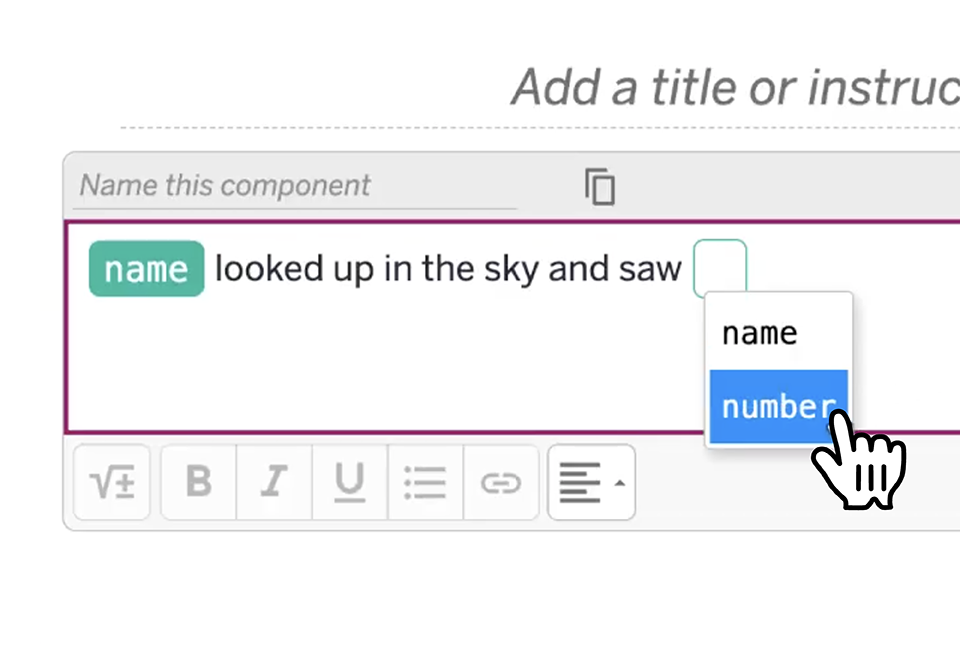The height and width of the screenshot is (650, 960).
Task: Toggle bold formatting
Action: tap(199, 483)
